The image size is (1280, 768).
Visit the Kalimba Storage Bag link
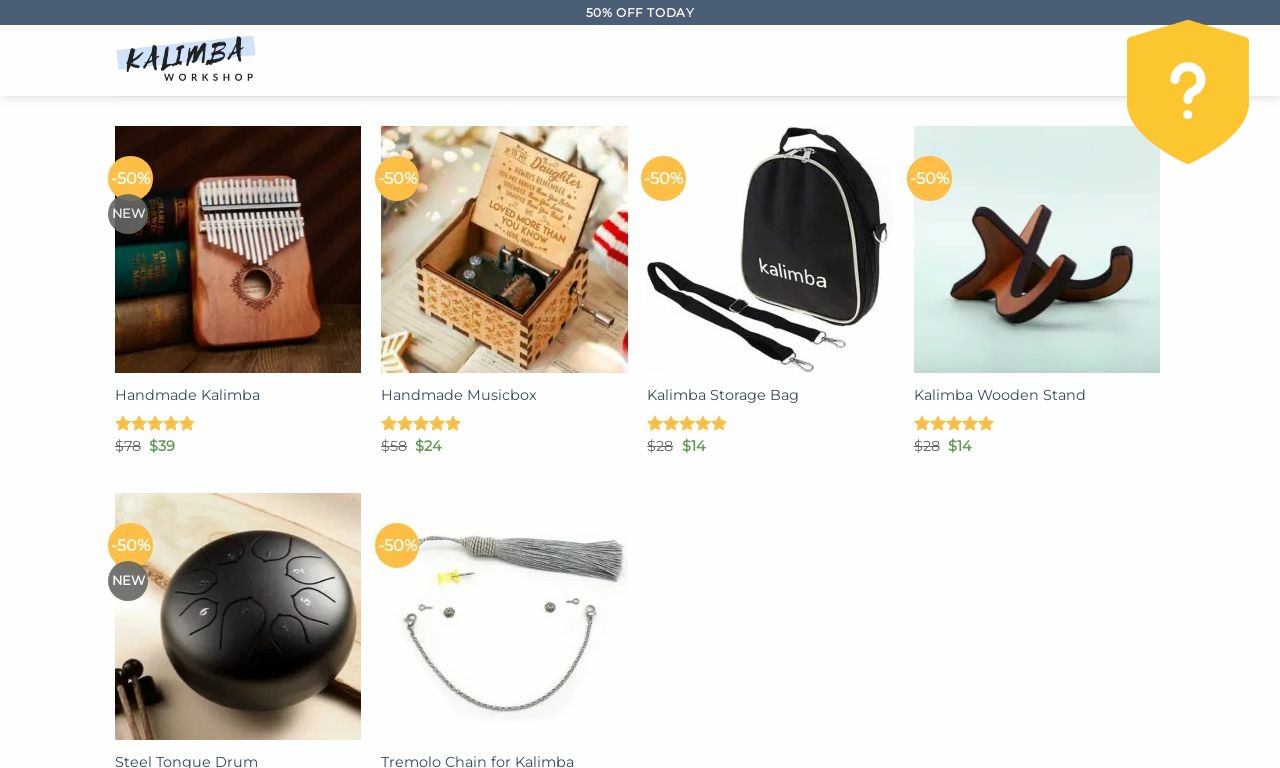point(723,395)
